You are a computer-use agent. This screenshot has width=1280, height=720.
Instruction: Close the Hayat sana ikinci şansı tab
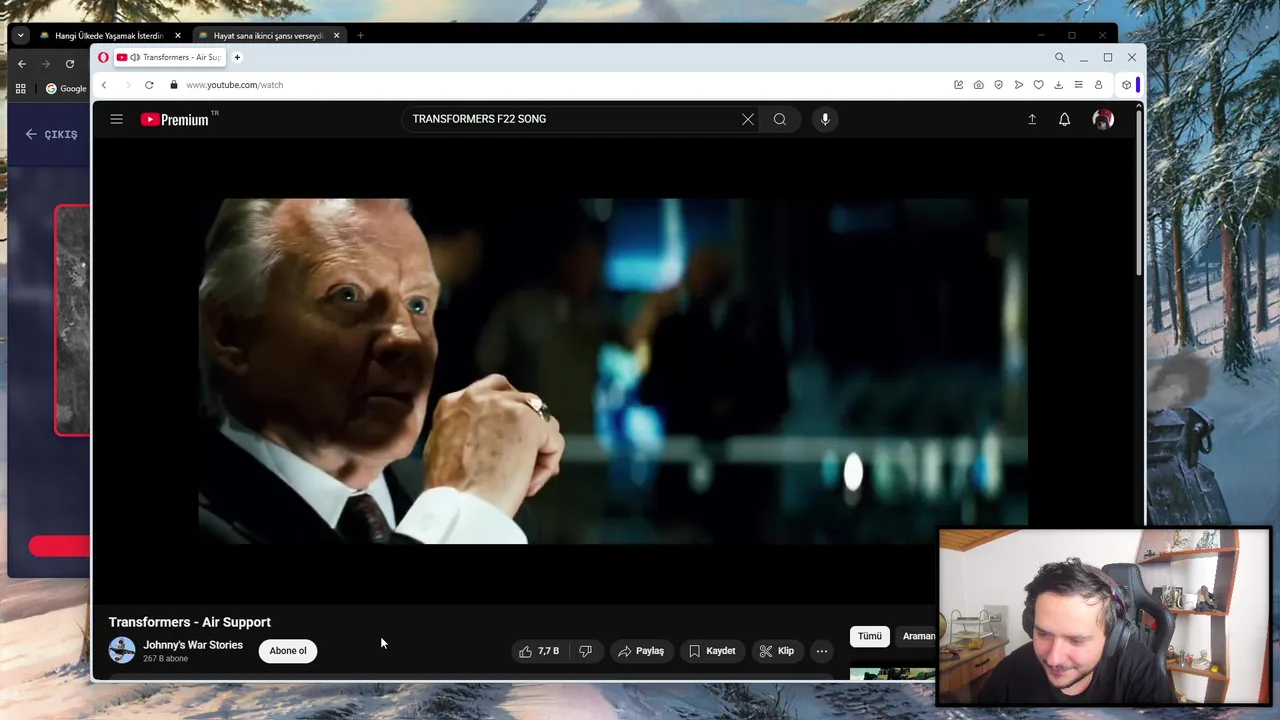tap(336, 36)
